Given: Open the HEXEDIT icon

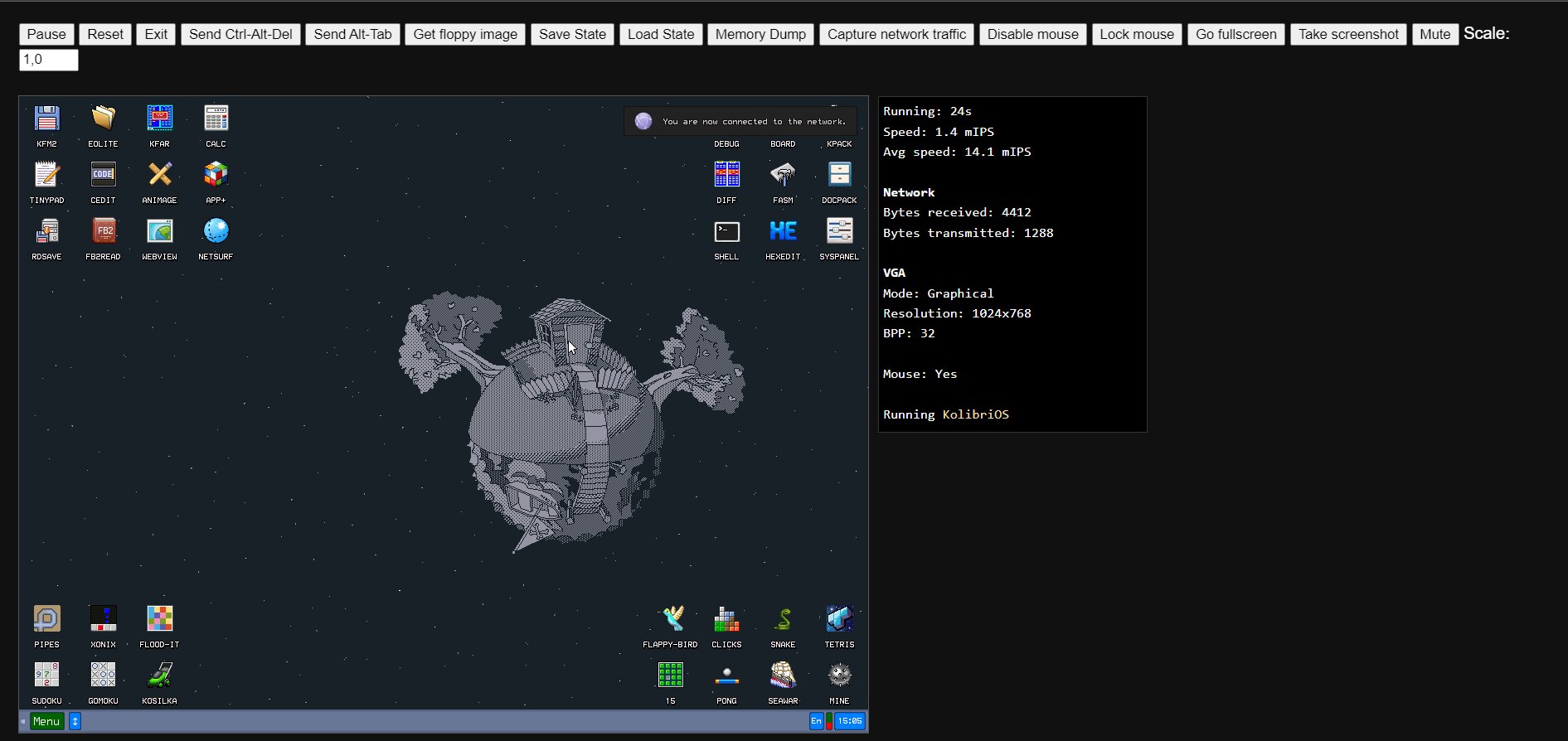Looking at the screenshot, I should tap(783, 231).
